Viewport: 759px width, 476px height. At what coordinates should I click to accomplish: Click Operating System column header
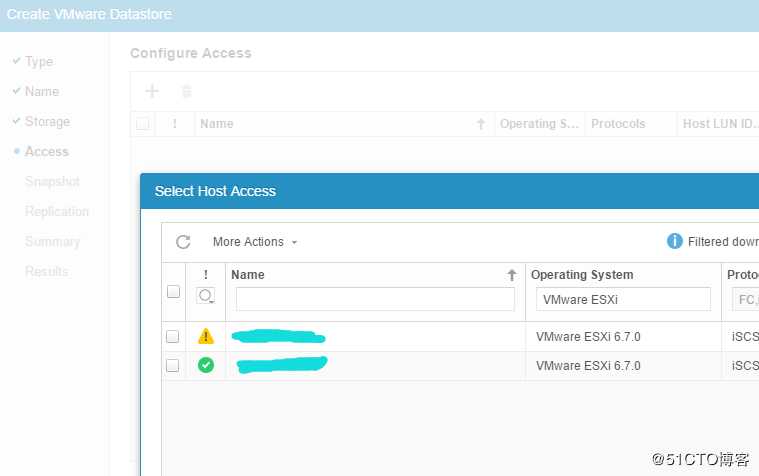coord(582,275)
